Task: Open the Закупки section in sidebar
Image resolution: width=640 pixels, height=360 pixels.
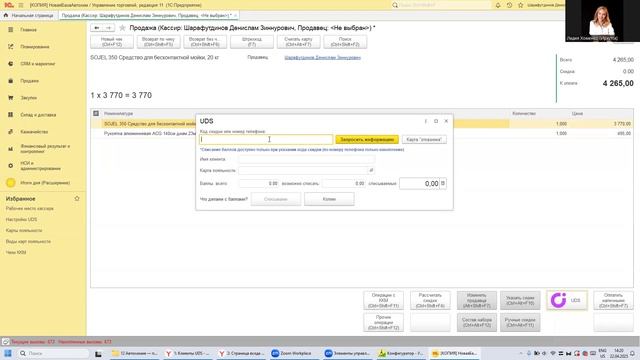Action: pyautogui.click(x=29, y=98)
